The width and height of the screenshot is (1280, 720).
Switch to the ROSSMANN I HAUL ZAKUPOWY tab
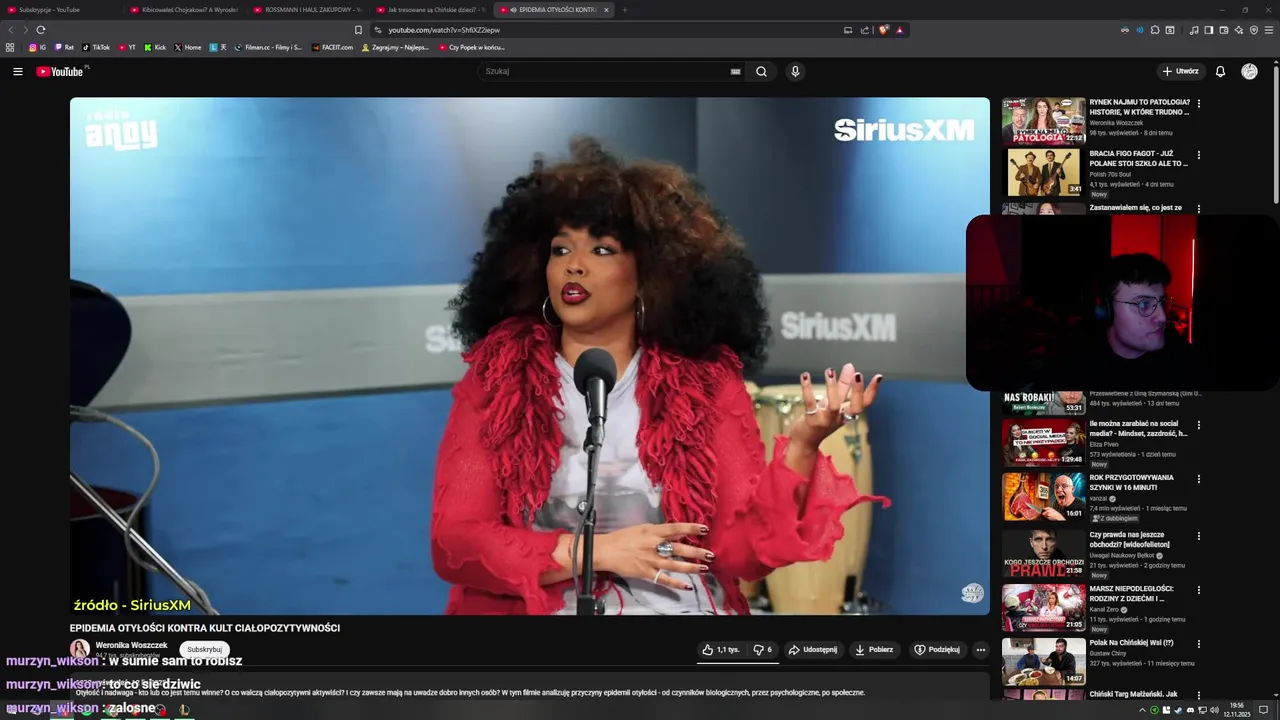(308, 10)
